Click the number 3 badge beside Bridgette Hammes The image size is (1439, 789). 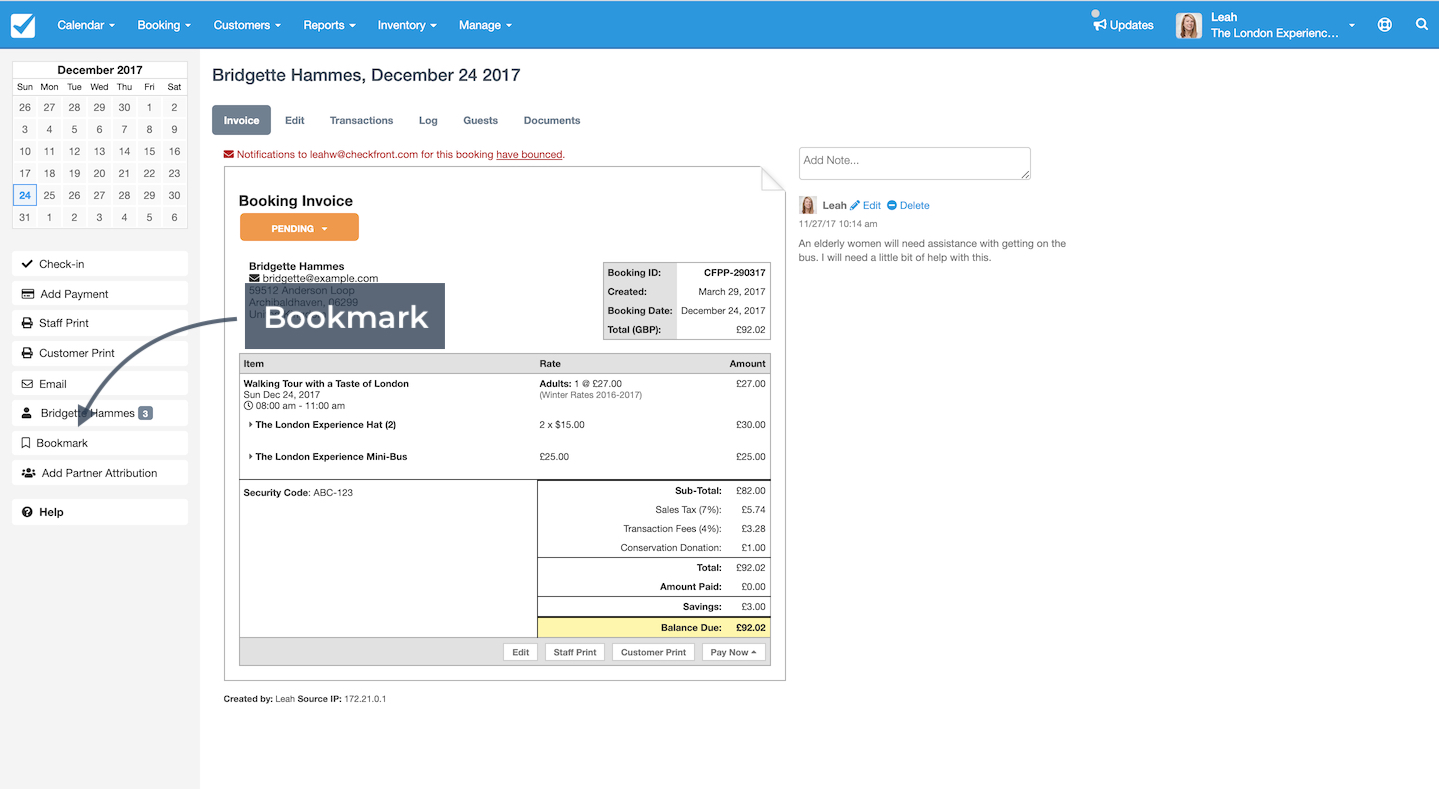[x=145, y=413]
